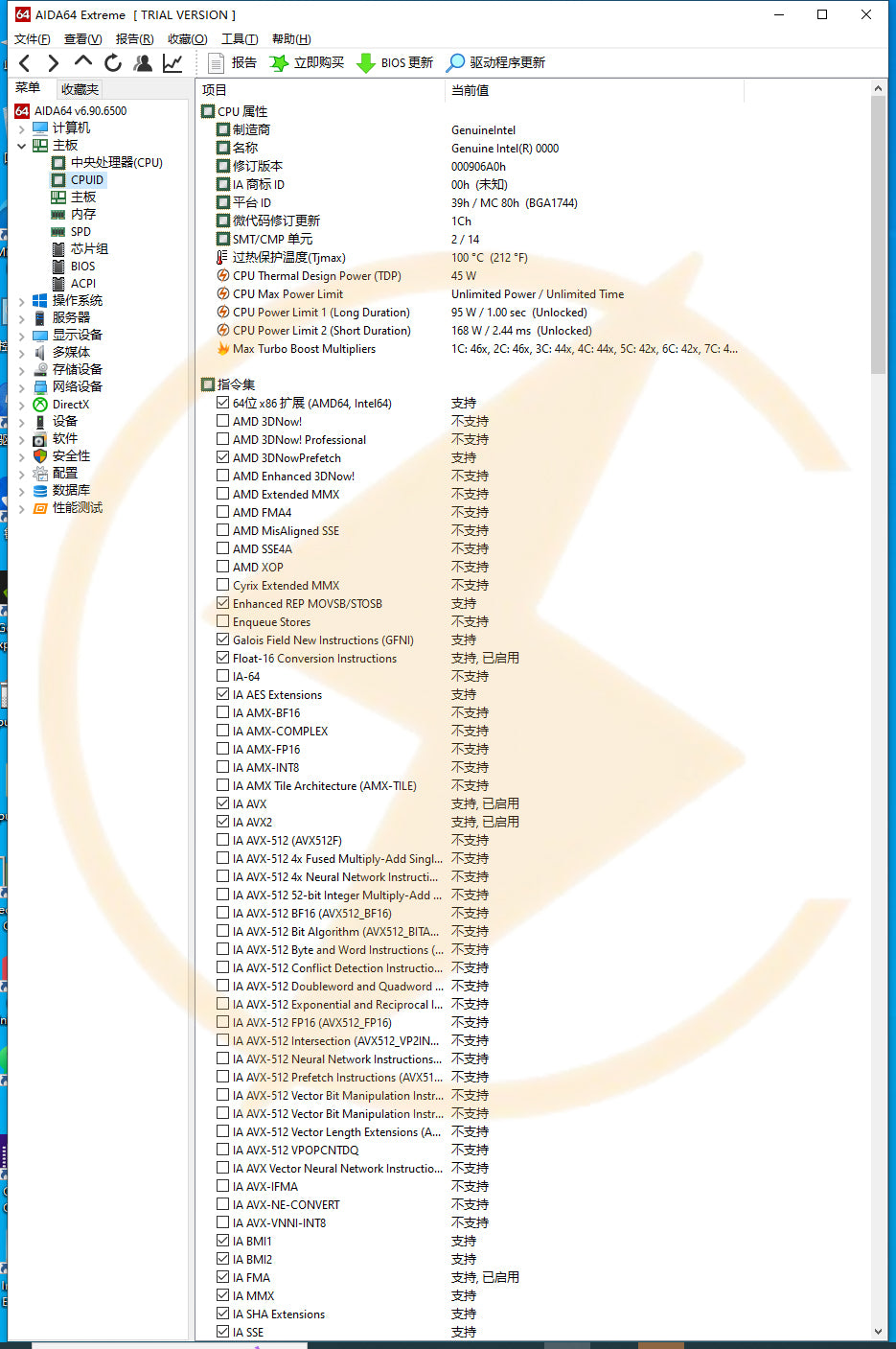Click the forward navigation arrow
The image size is (896, 1349).
(x=54, y=63)
